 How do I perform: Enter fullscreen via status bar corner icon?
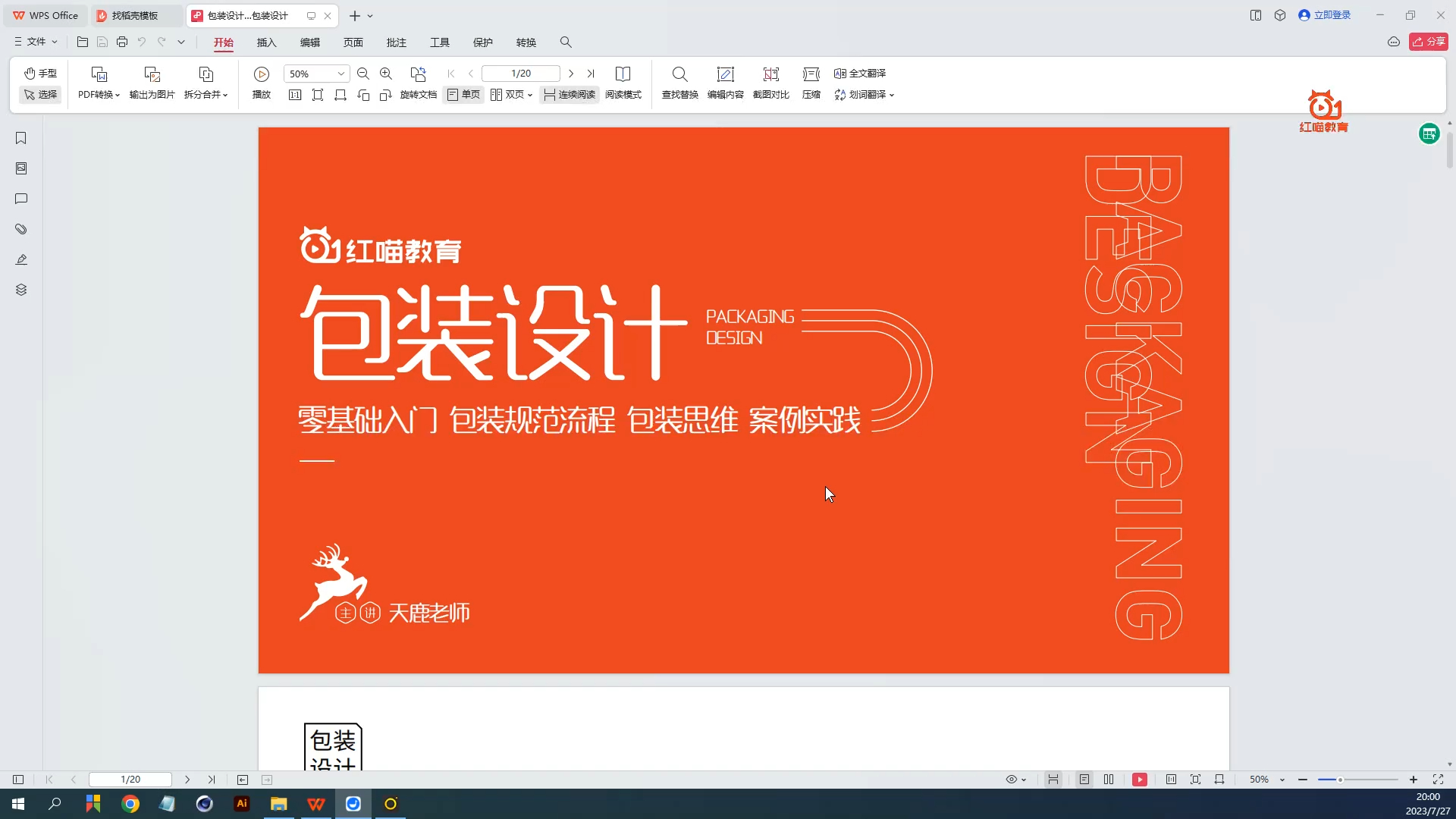click(1438, 780)
